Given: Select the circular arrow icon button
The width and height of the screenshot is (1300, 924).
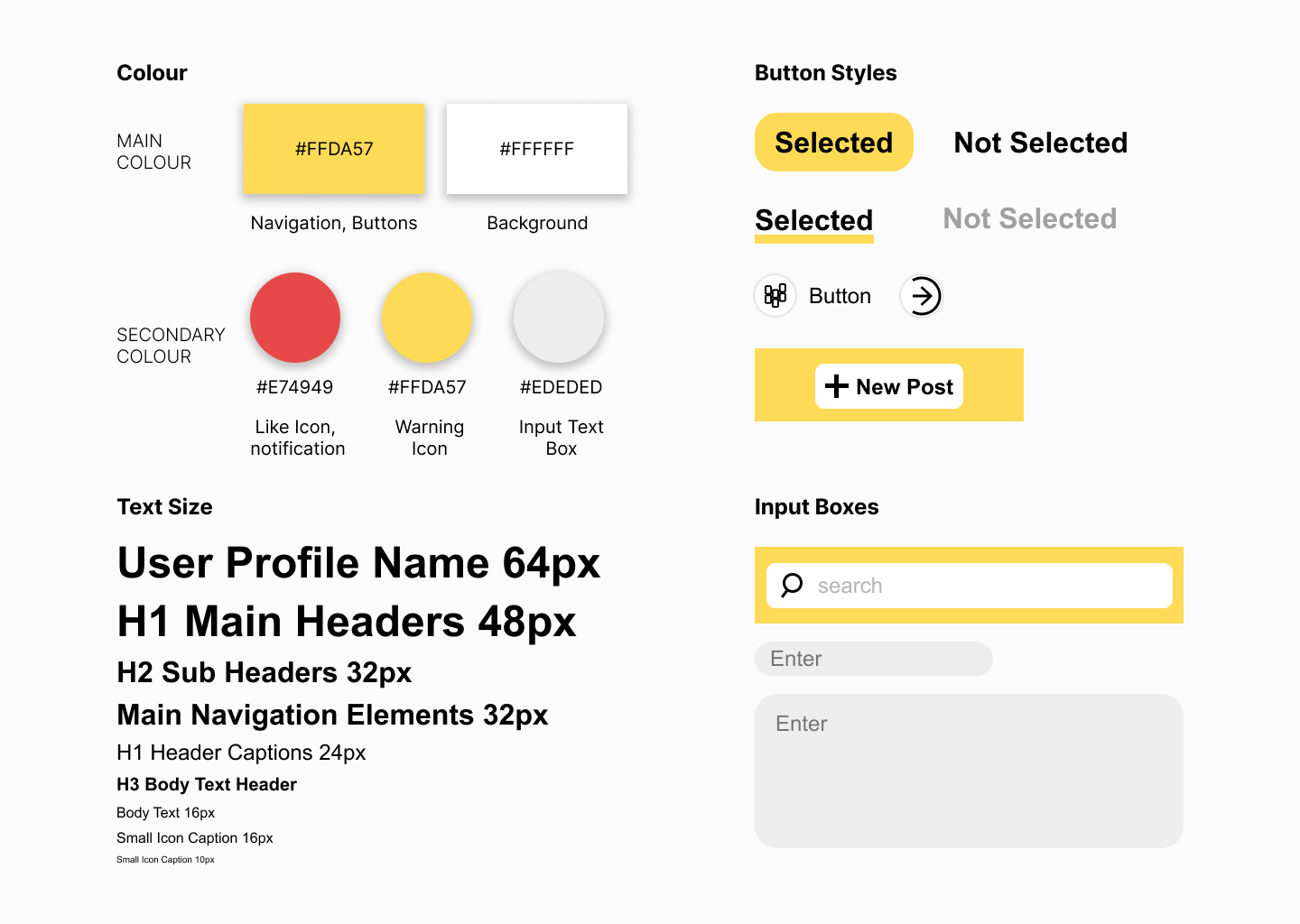Looking at the screenshot, I should (922, 295).
